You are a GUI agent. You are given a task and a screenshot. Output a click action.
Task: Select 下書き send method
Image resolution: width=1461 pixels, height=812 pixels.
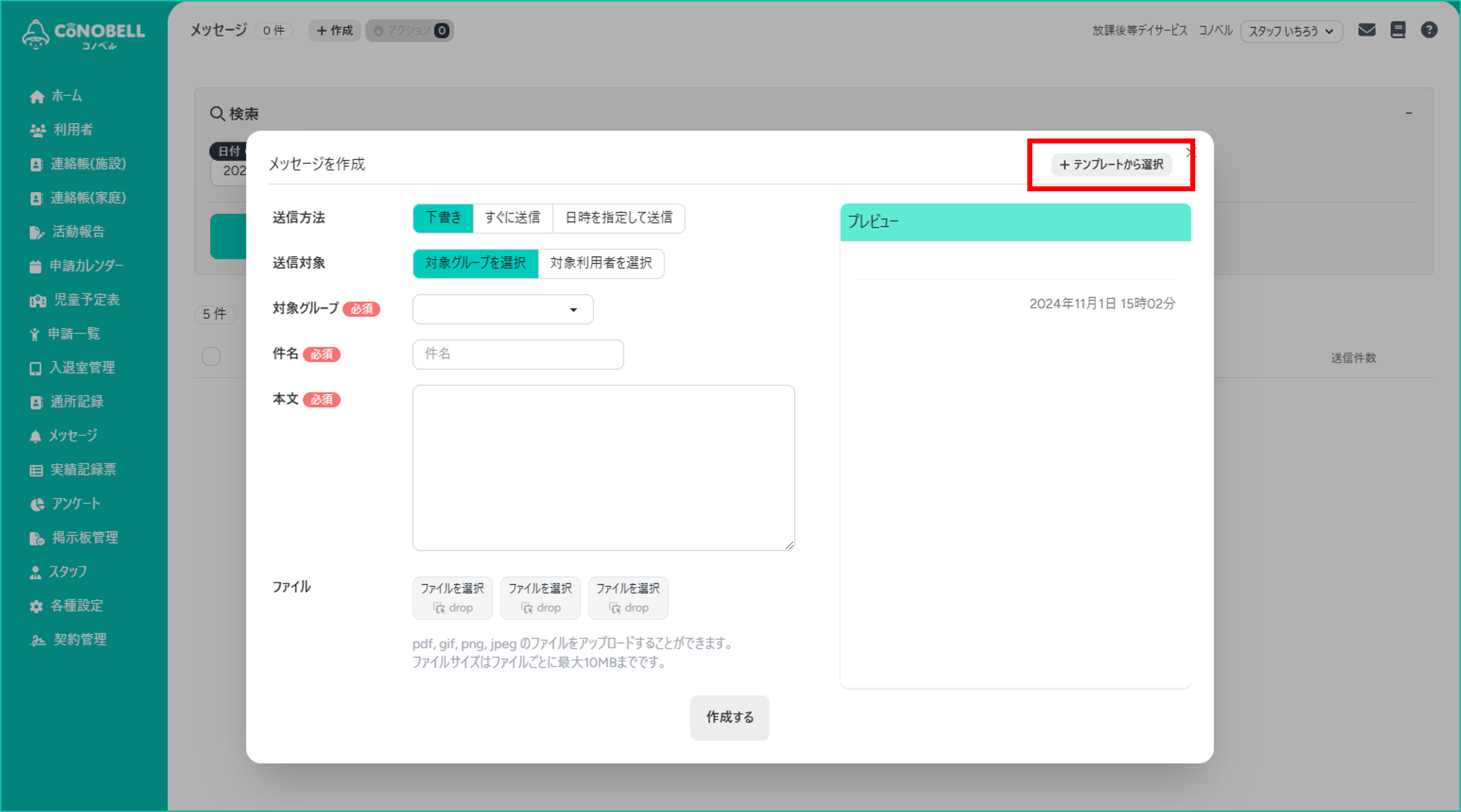(443, 218)
